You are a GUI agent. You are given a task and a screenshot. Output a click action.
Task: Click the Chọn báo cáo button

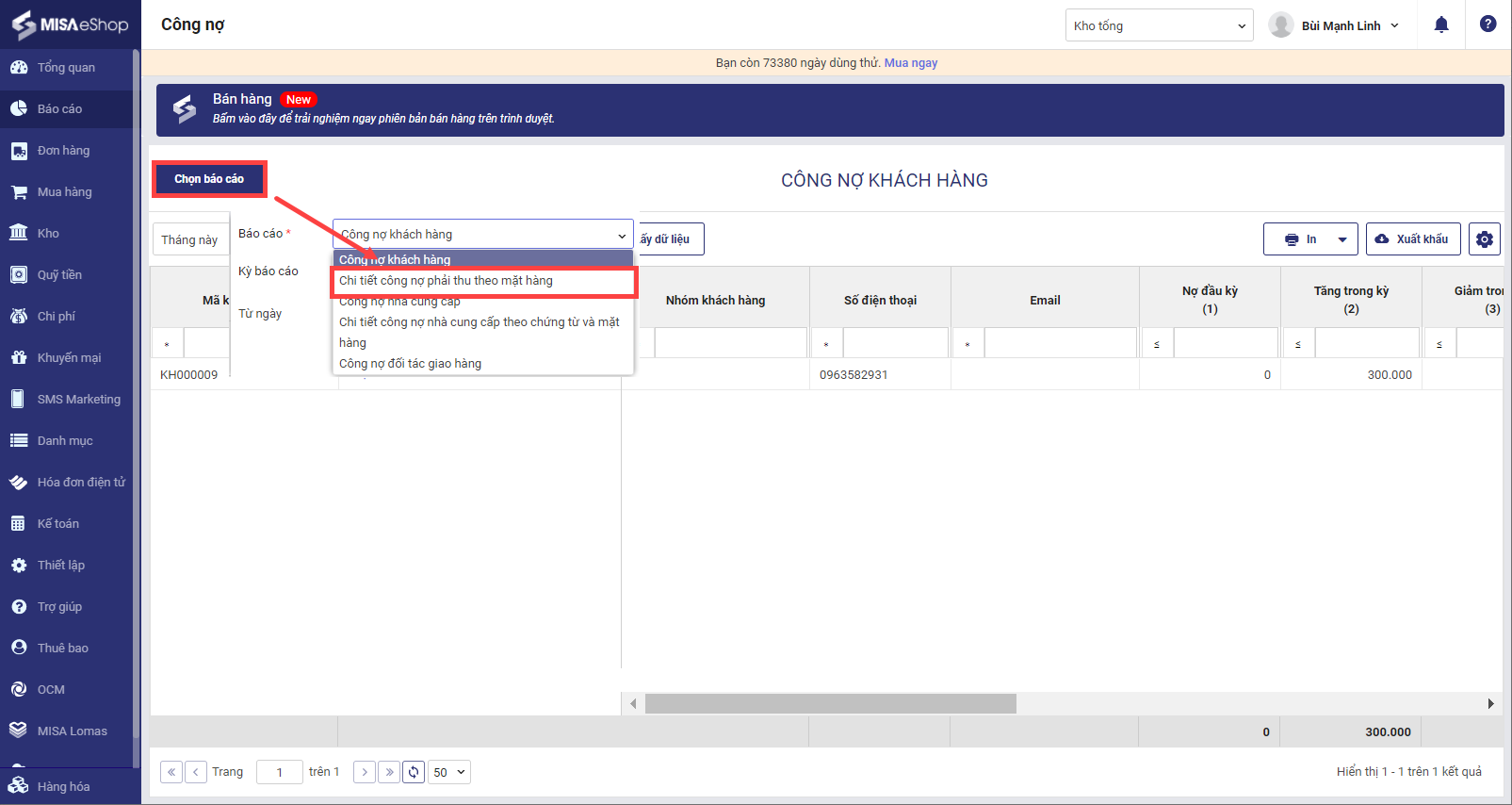209,179
